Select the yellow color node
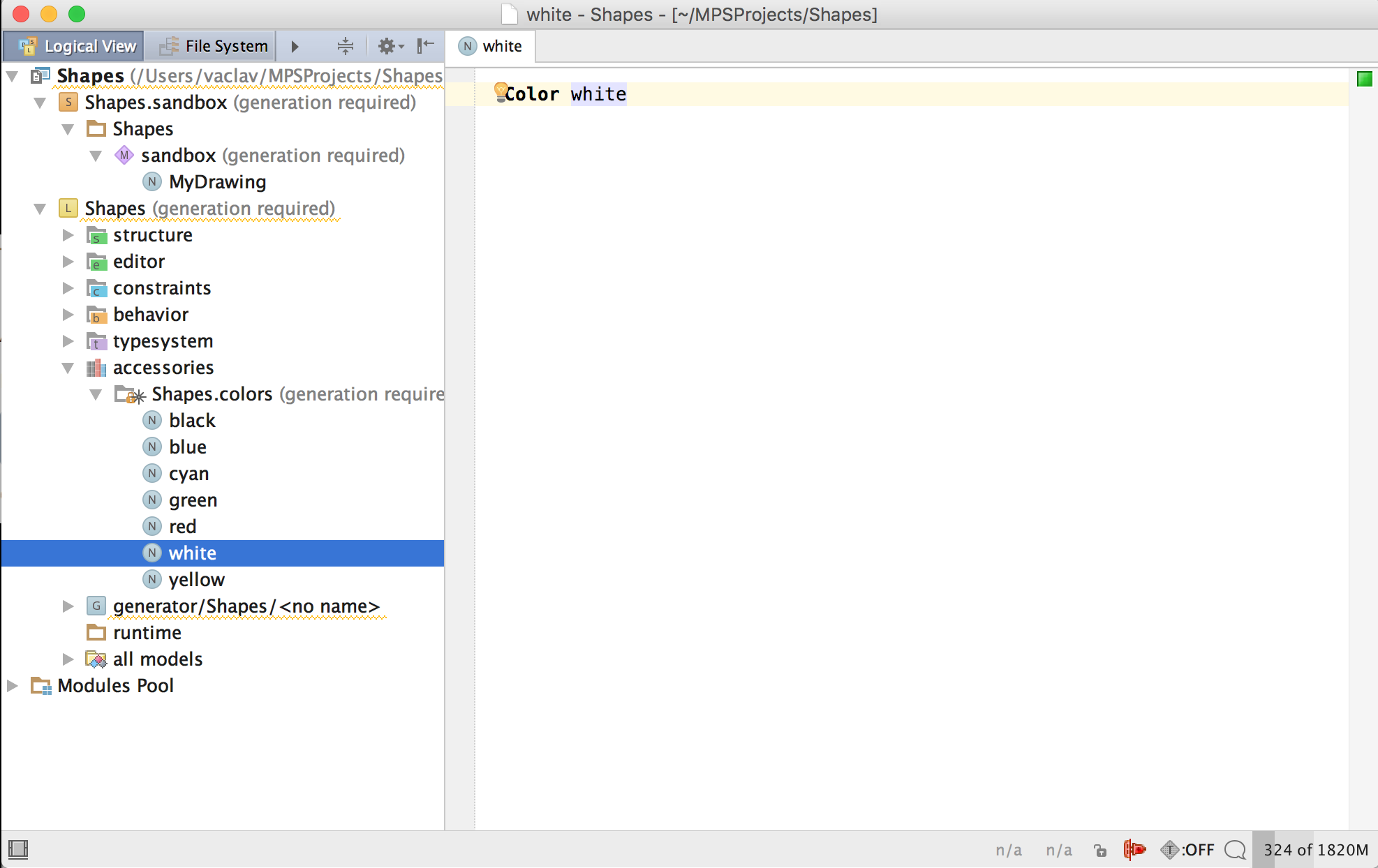Screen dimensions: 1378x868 (196, 580)
